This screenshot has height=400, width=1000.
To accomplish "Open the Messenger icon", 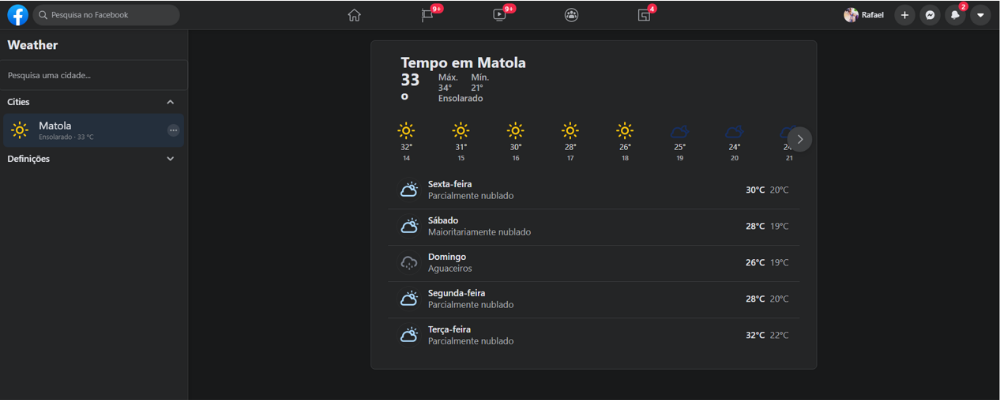I will click(930, 15).
